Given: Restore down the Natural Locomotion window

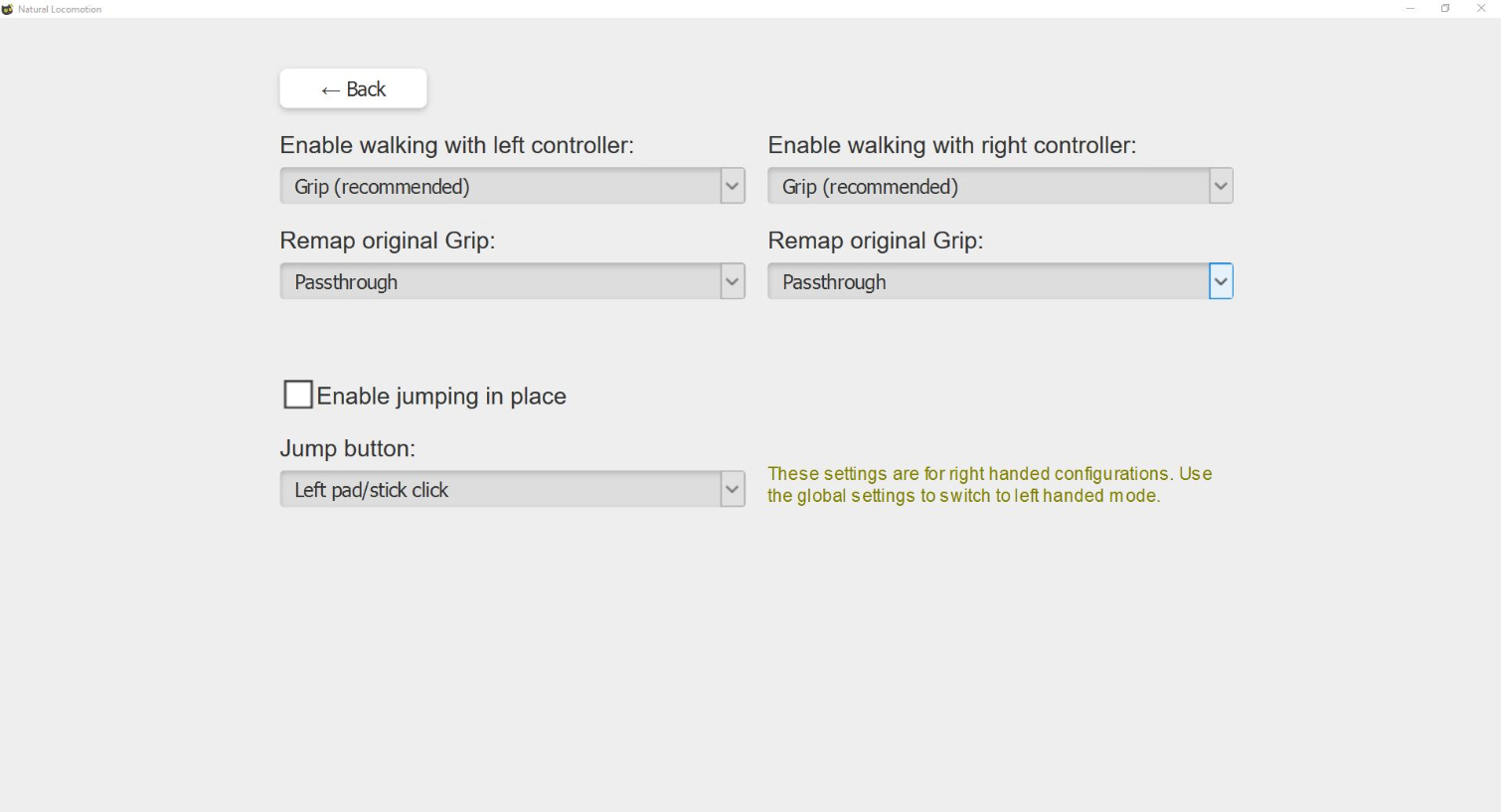Looking at the screenshot, I should tap(1445, 9).
